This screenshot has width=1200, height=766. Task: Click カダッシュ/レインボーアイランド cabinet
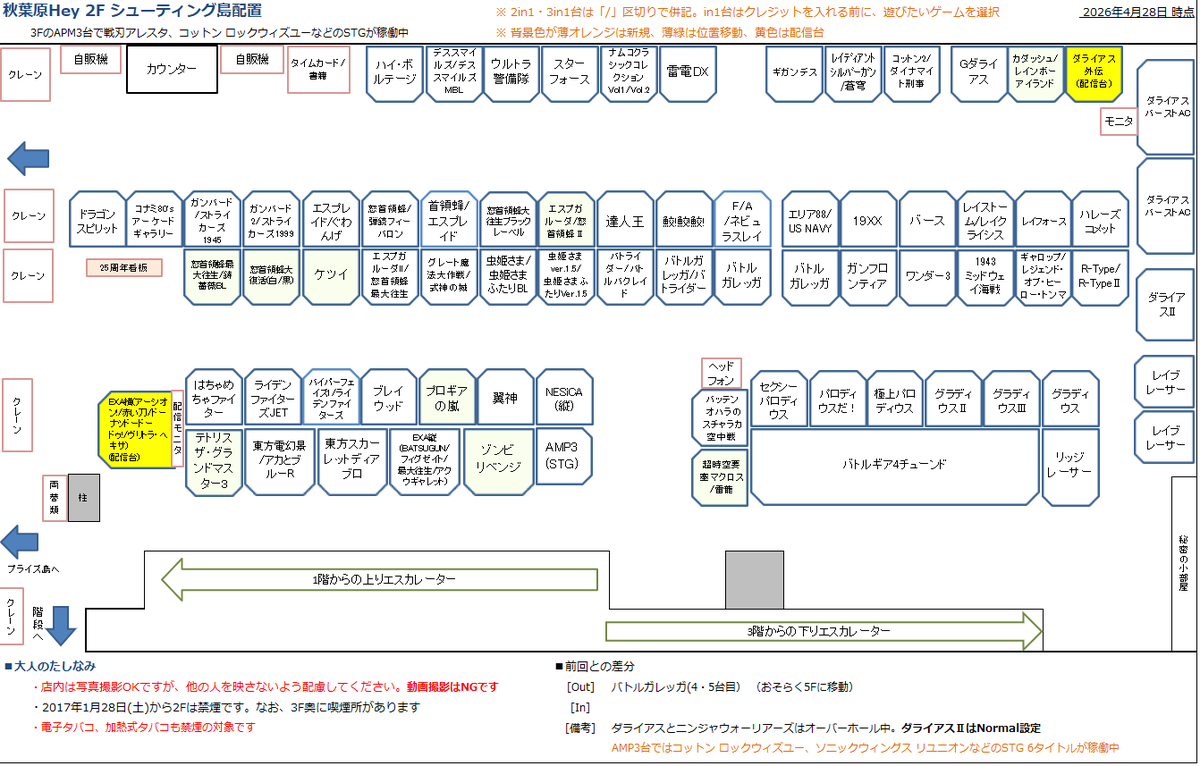click(1036, 73)
